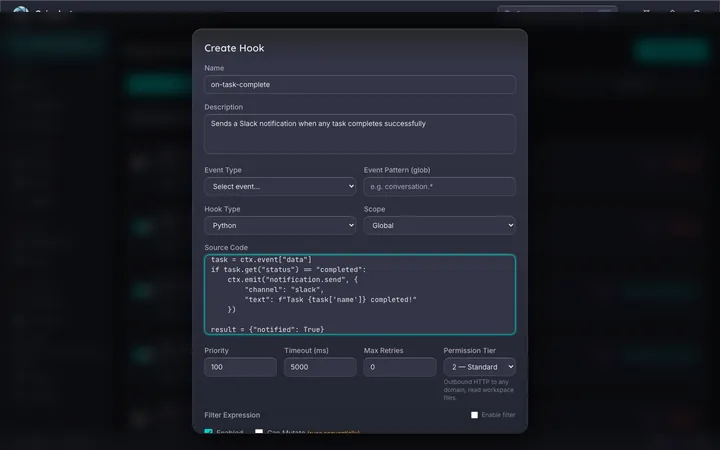
Task: Click the Source Code label
Action: (226, 248)
